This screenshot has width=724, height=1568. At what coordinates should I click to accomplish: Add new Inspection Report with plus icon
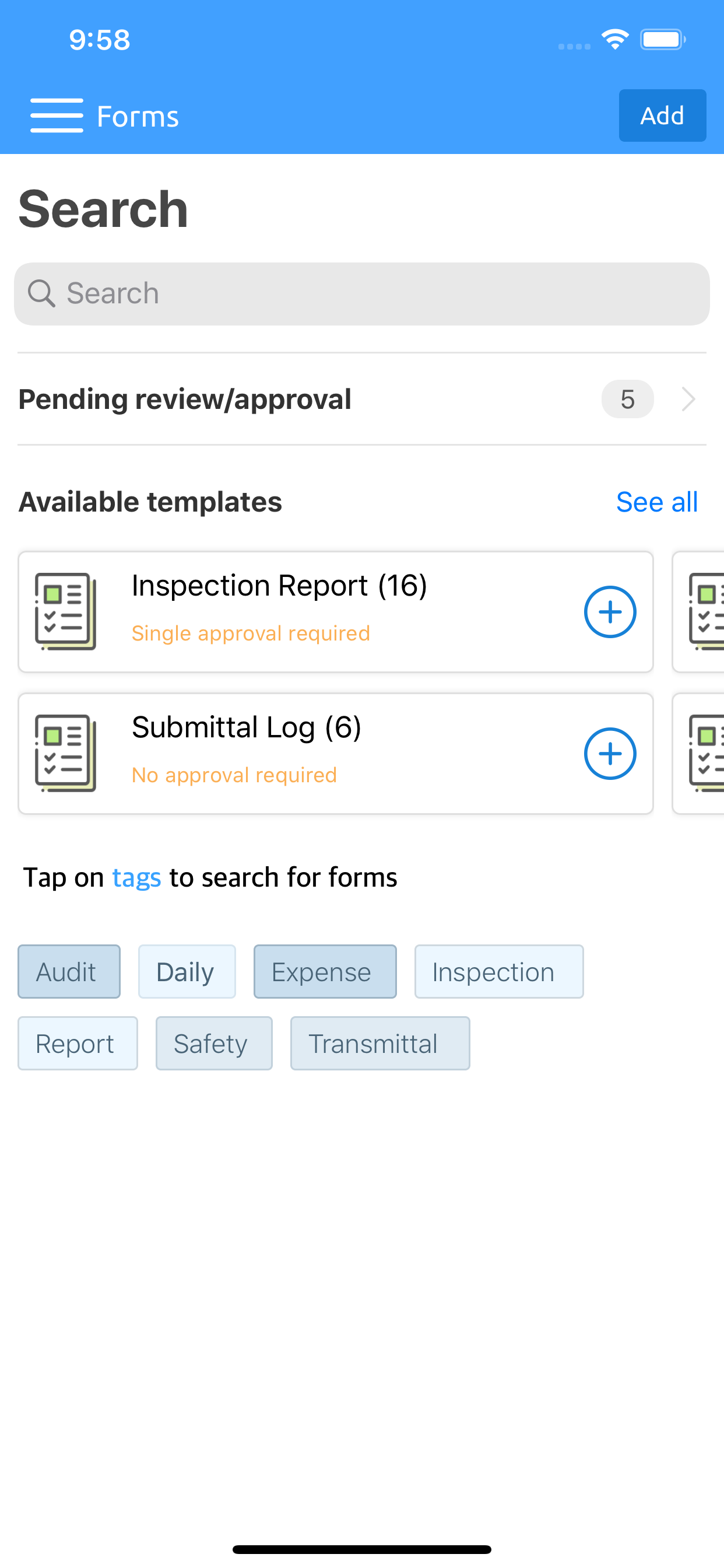point(610,612)
